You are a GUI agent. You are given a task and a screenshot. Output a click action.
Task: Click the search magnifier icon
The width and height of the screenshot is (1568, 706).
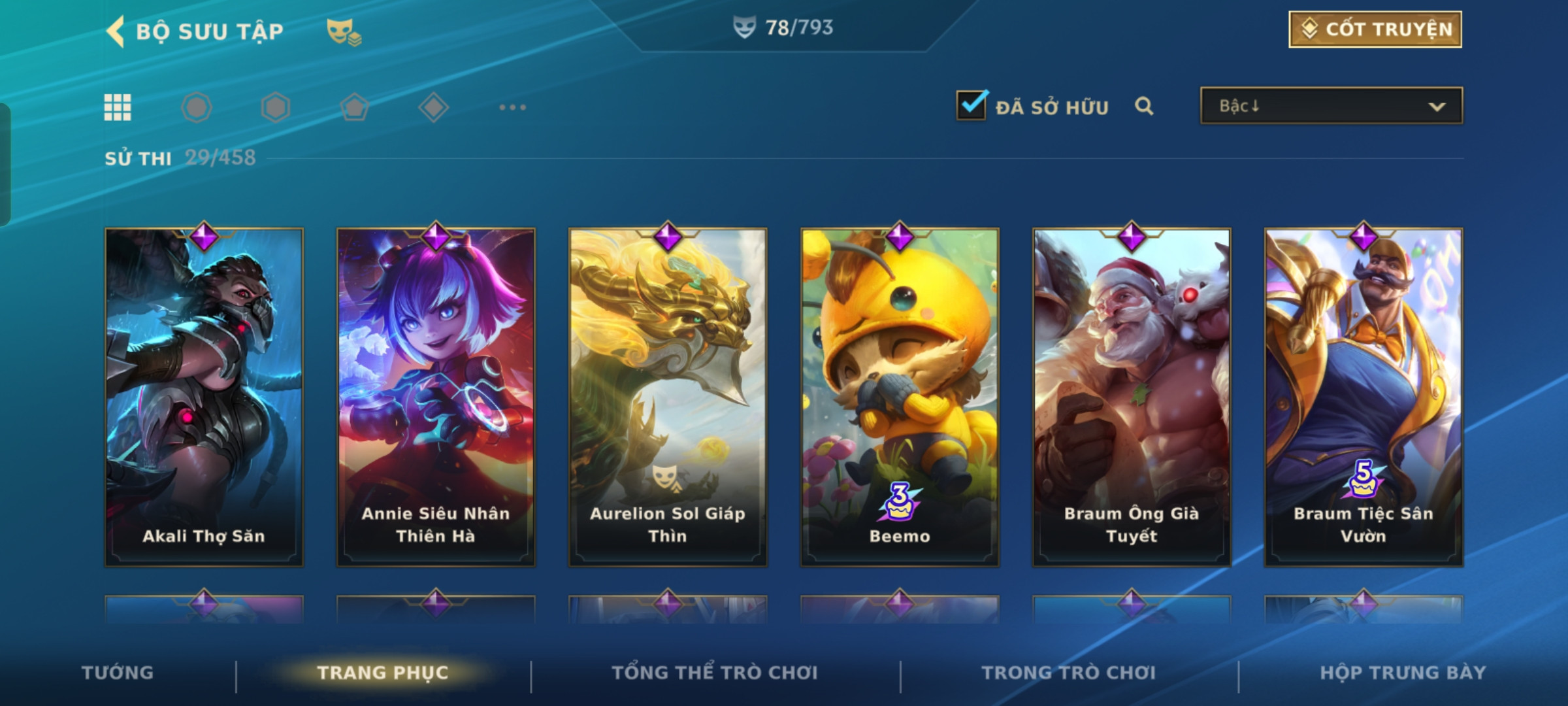click(x=1144, y=106)
